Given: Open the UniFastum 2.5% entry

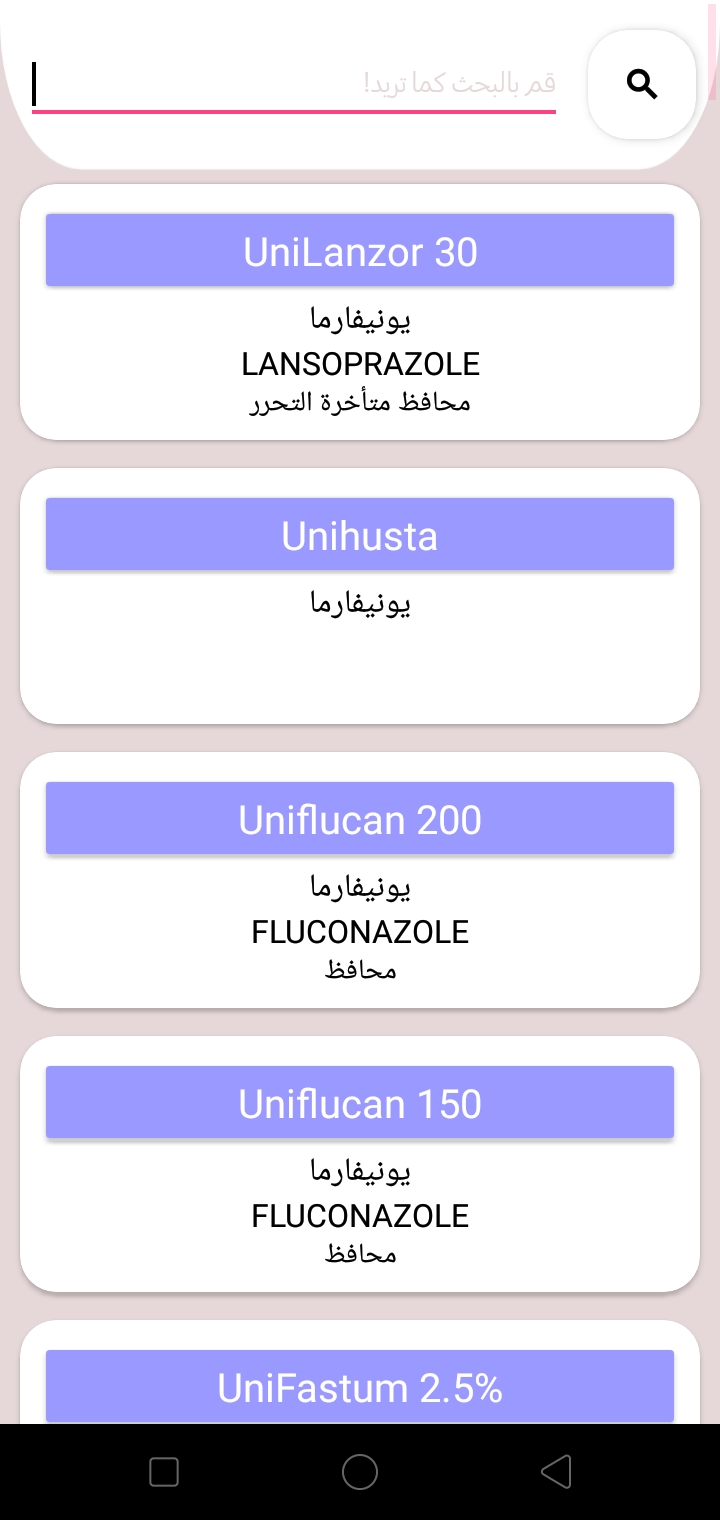Looking at the screenshot, I should click(360, 1387).
